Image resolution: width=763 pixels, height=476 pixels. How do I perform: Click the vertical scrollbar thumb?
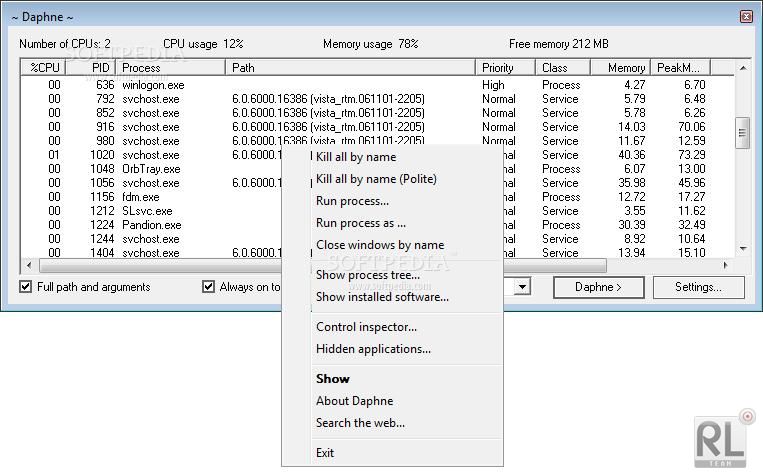click(742, 132)
